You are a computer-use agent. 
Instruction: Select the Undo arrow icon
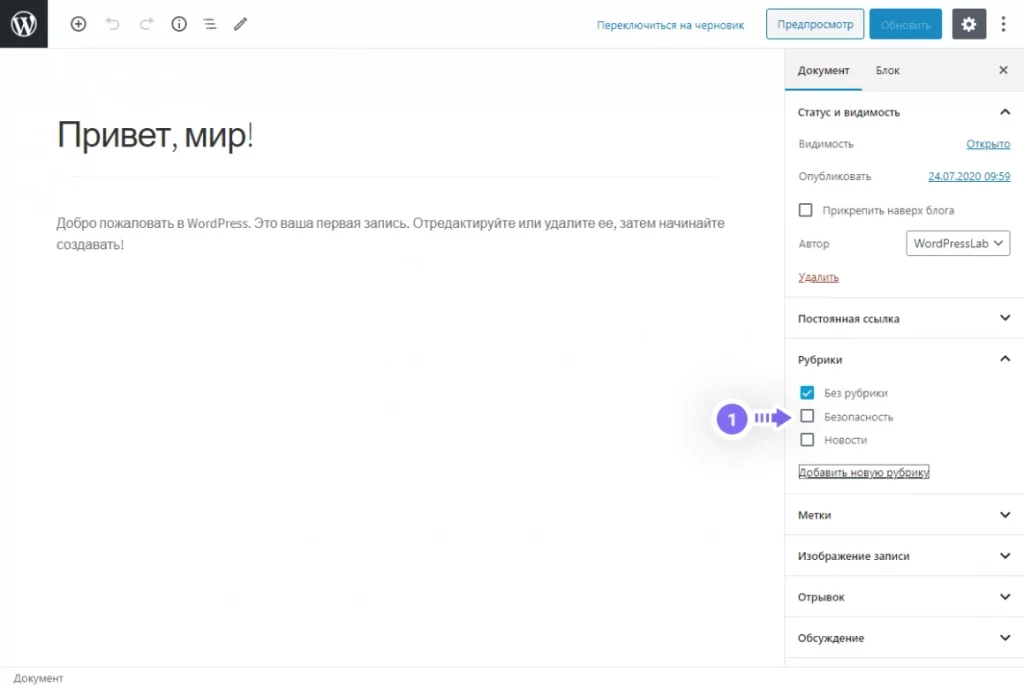pyautogui.click(x=115, y=24)
